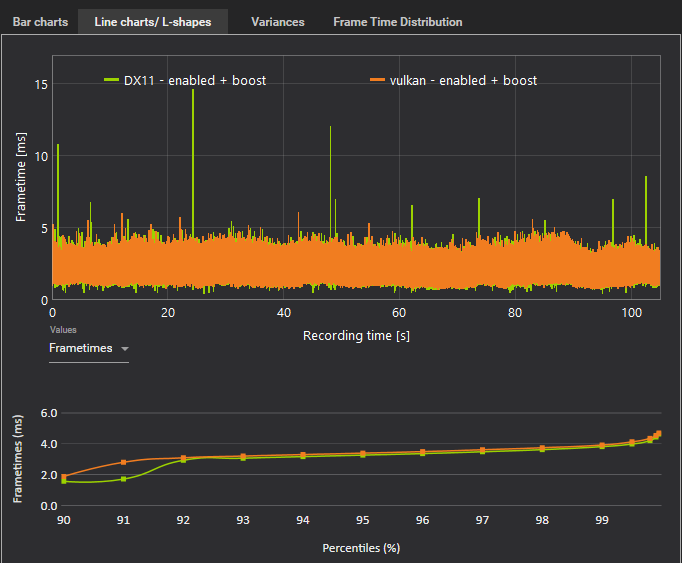This screenshot has width=682, height=563.
Task: Click the vulkan - enabled + boost legend entry
Action: (x=454, y=80)
